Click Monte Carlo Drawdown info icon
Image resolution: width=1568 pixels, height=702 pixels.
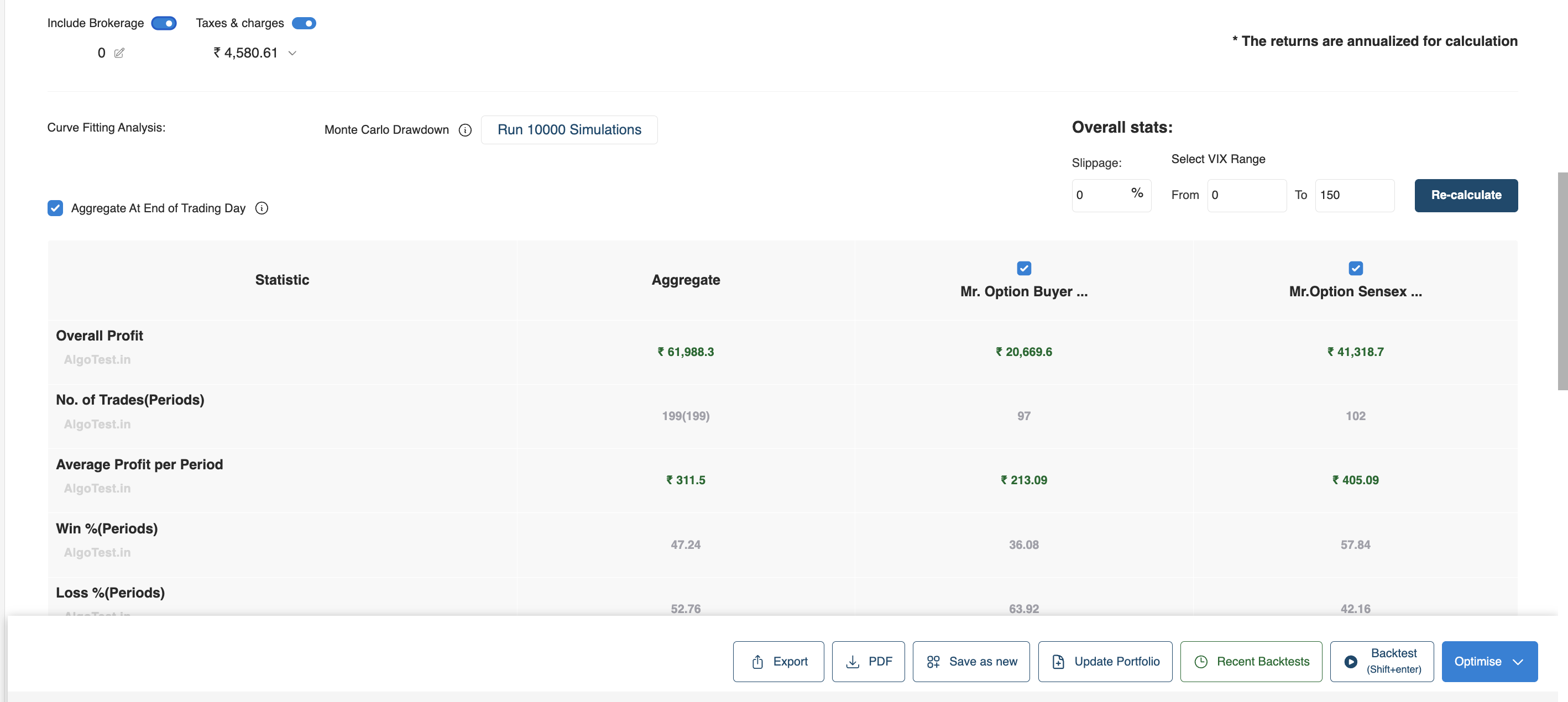click(x=465, y=130)
